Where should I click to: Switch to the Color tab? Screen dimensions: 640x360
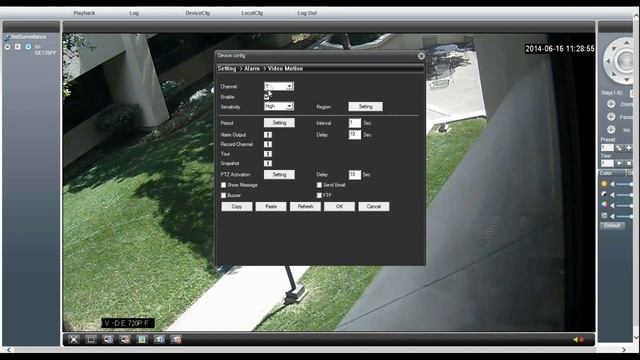[x=611, y=173]
